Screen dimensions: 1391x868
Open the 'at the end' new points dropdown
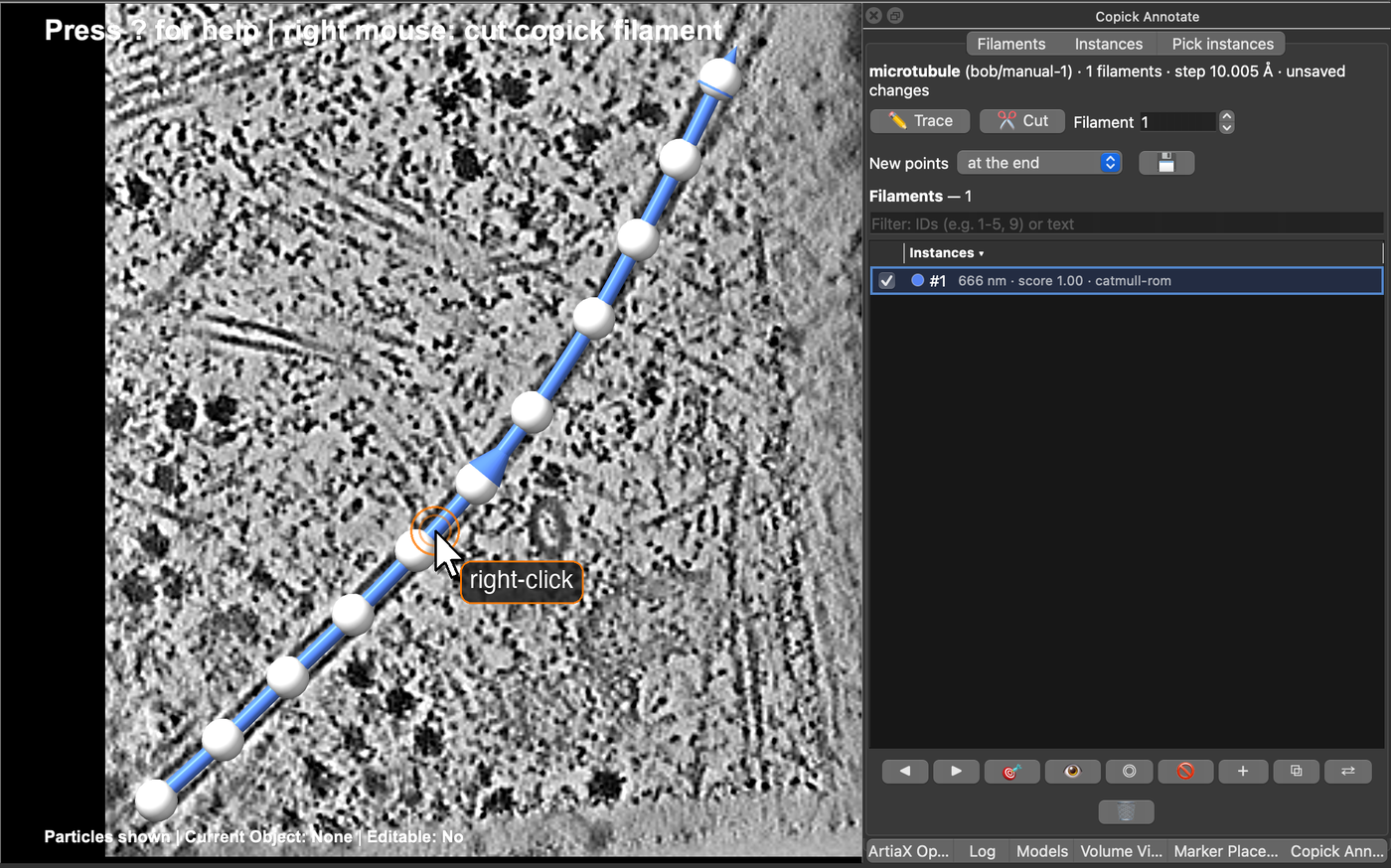[x=1039, y=163]
